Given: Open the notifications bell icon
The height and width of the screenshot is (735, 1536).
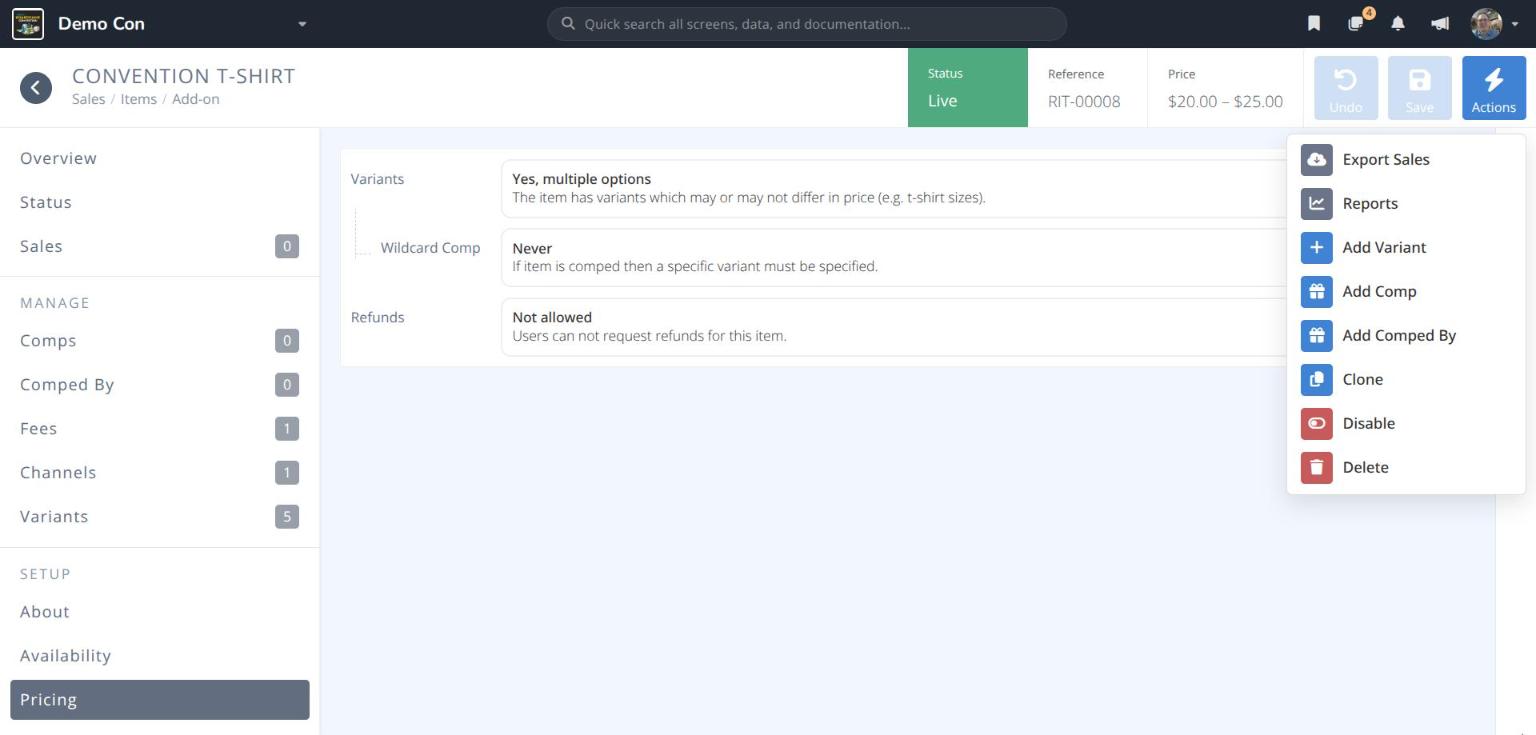Looking at the screenshot, I should (x=1398, y=24).
